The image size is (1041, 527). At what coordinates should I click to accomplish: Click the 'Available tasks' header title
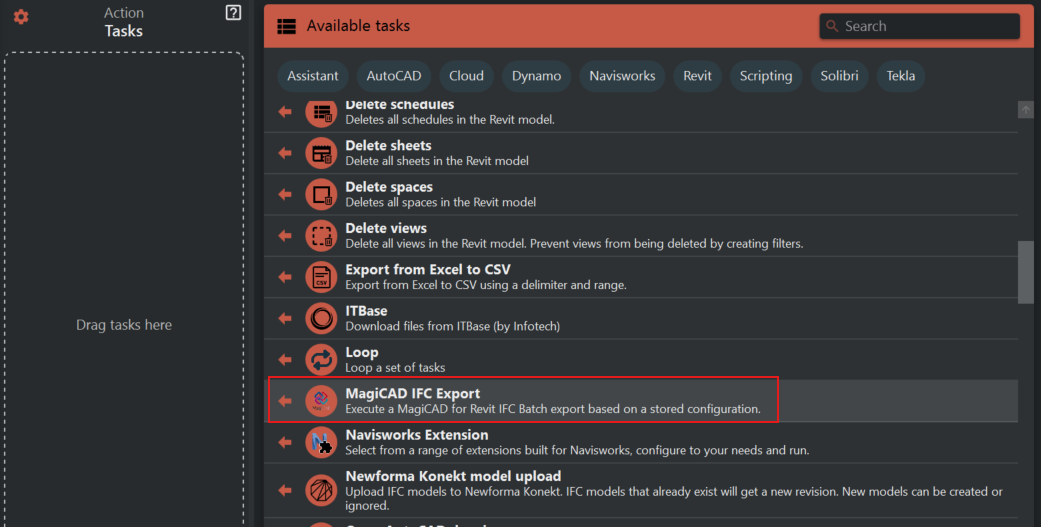[x=358, y=26]
